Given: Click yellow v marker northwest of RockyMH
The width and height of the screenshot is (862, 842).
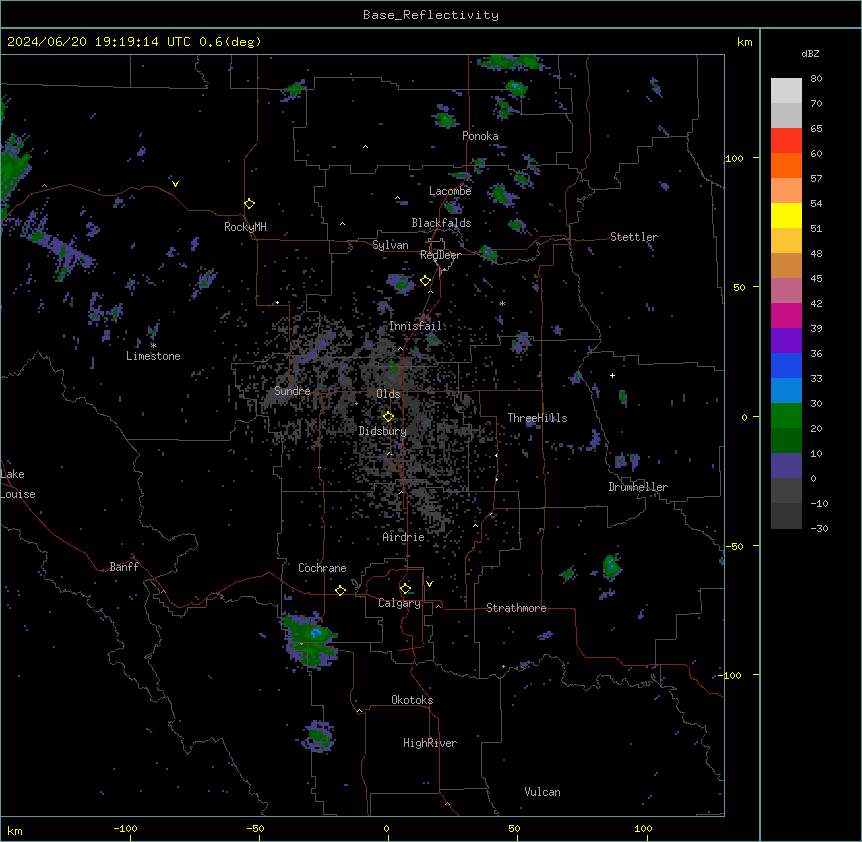Looking at the screenshot, I should (x=175, y=184).
